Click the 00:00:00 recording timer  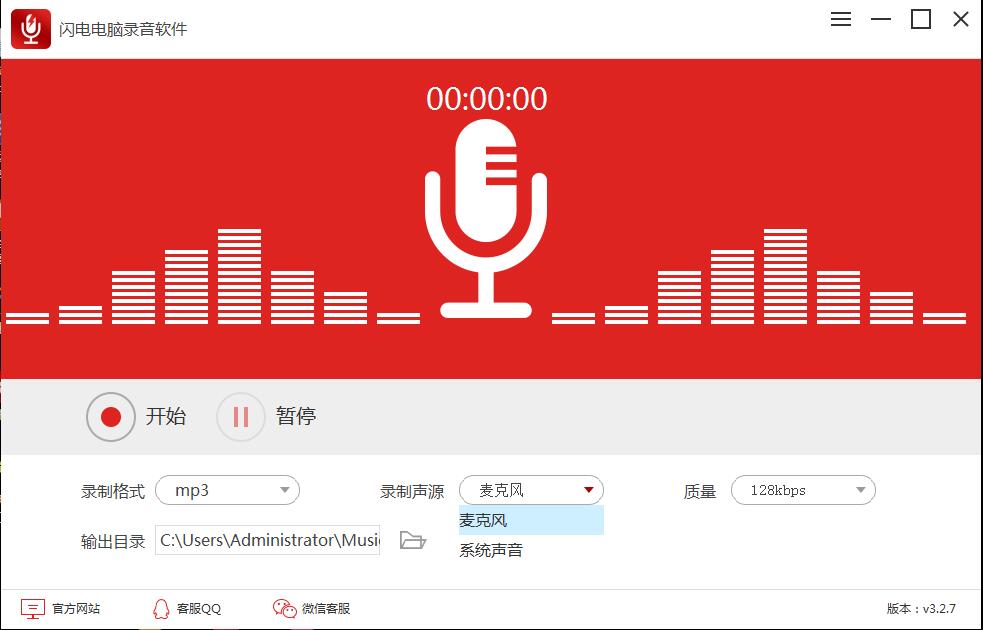tap(486, 99)
